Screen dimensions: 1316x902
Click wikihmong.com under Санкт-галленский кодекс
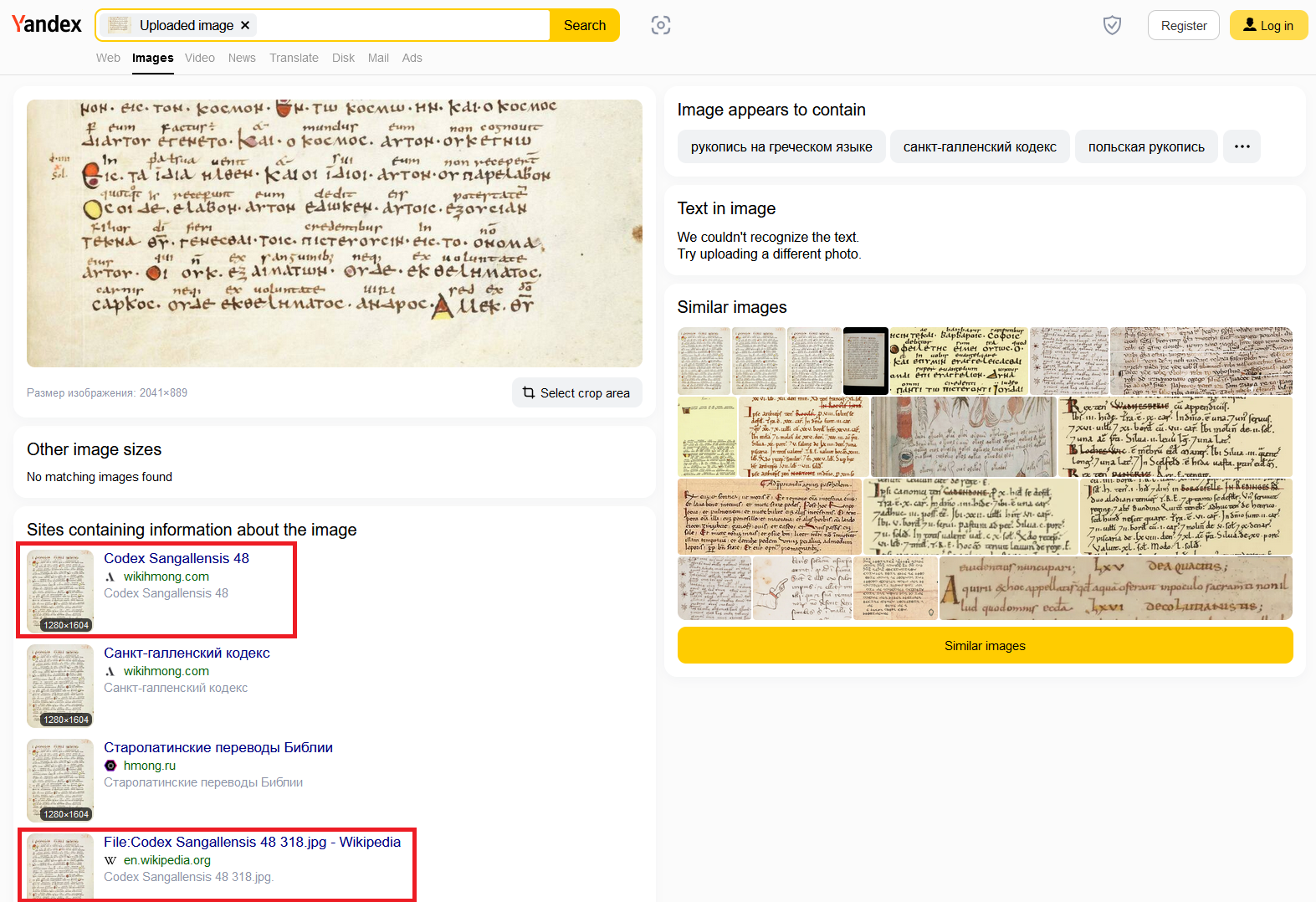166,671
